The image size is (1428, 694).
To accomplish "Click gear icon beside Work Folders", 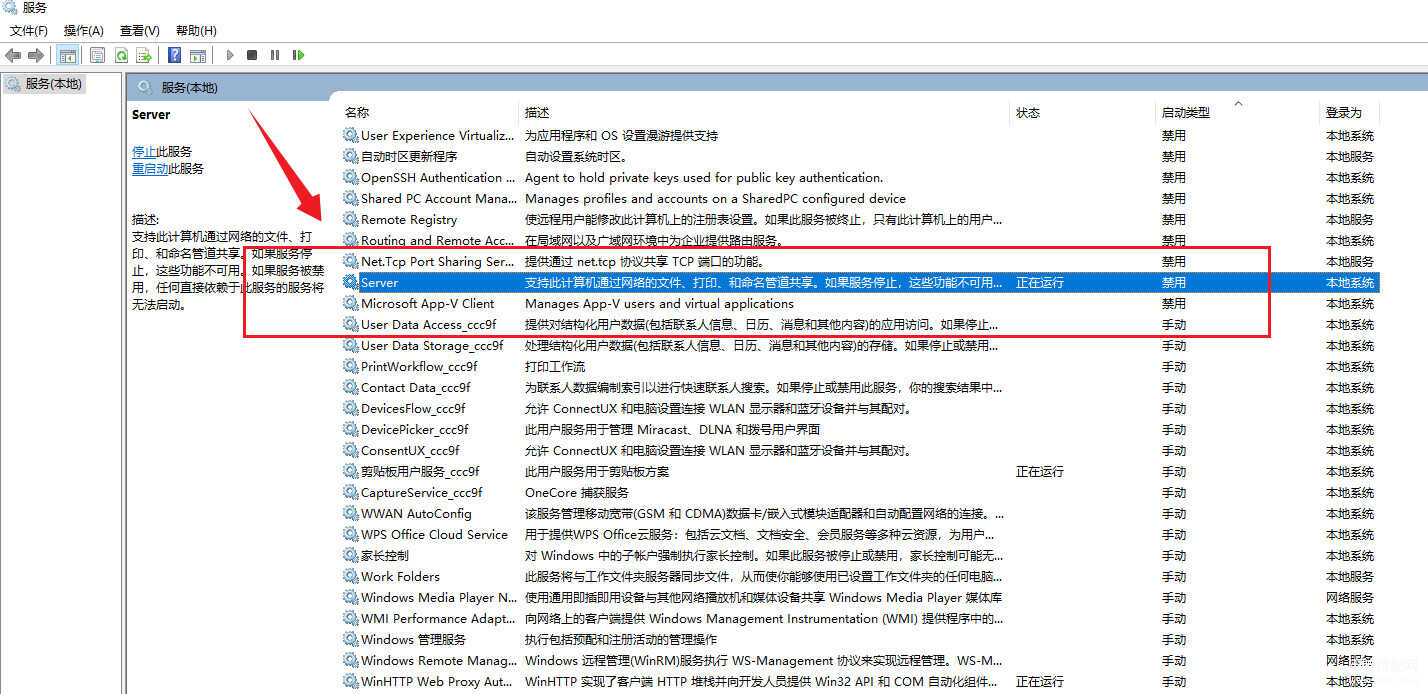I will pos(350,576).
